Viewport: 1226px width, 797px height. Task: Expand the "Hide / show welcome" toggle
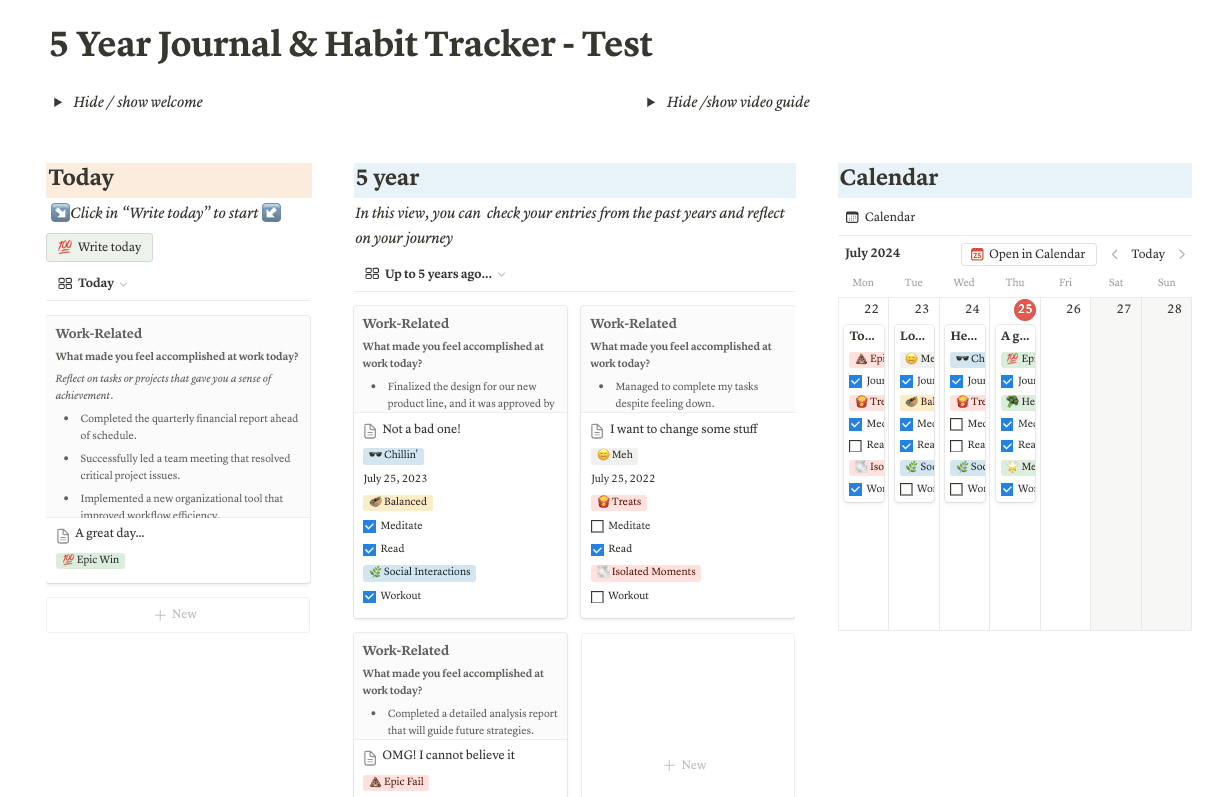58,102
